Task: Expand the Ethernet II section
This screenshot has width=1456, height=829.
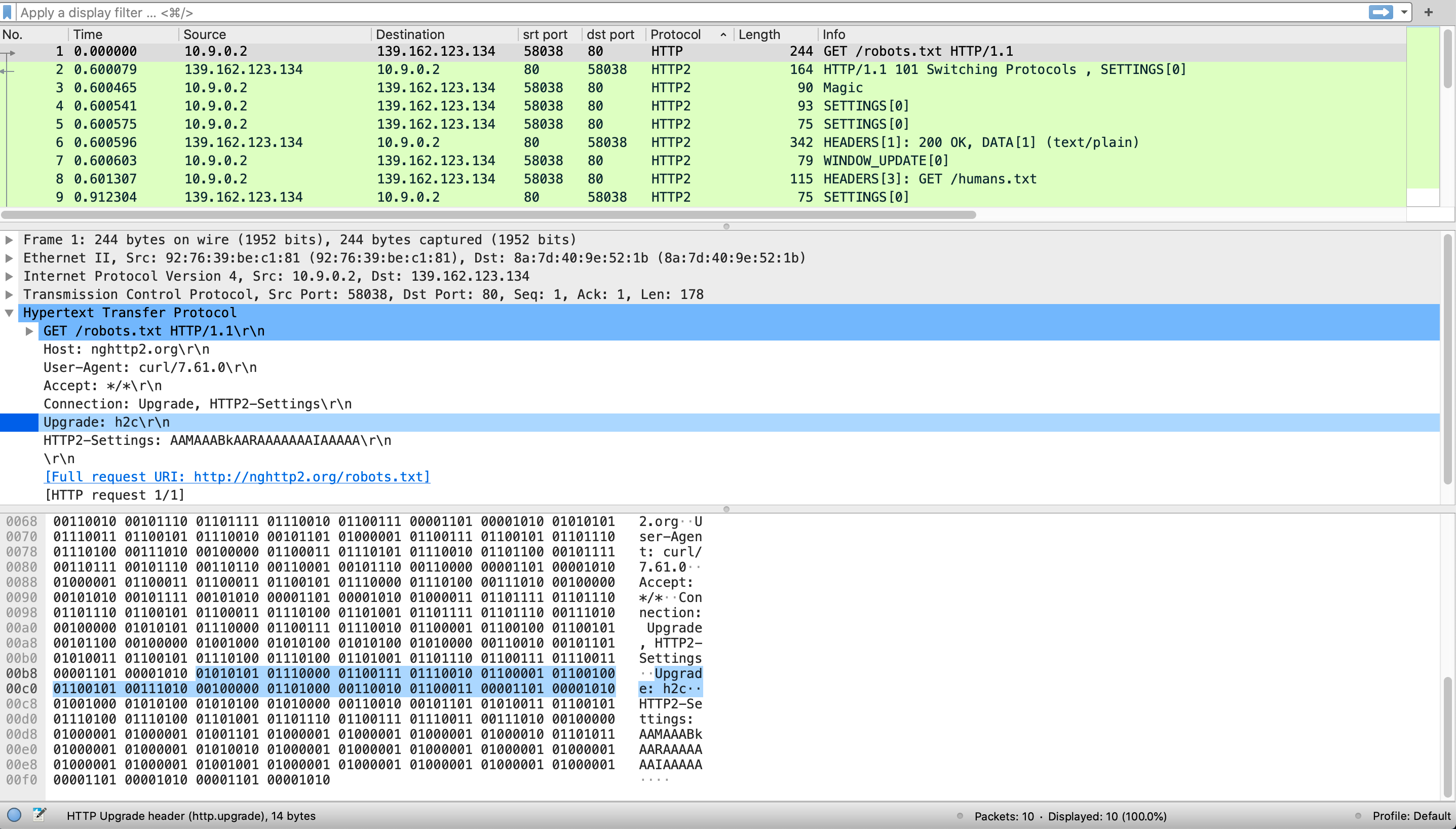Action: click(x=9, y=258)
